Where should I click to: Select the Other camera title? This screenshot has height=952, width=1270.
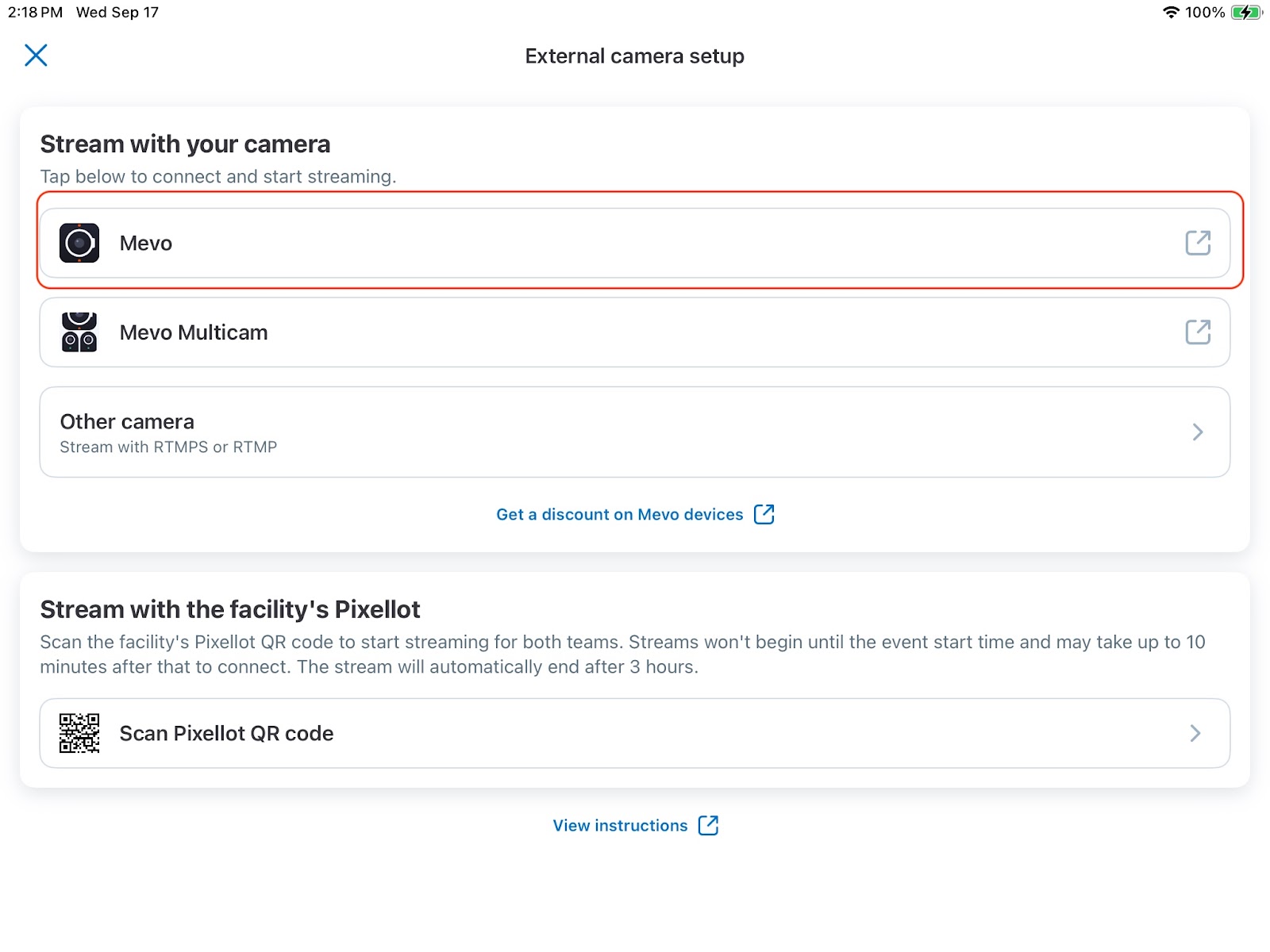point(127,421)
